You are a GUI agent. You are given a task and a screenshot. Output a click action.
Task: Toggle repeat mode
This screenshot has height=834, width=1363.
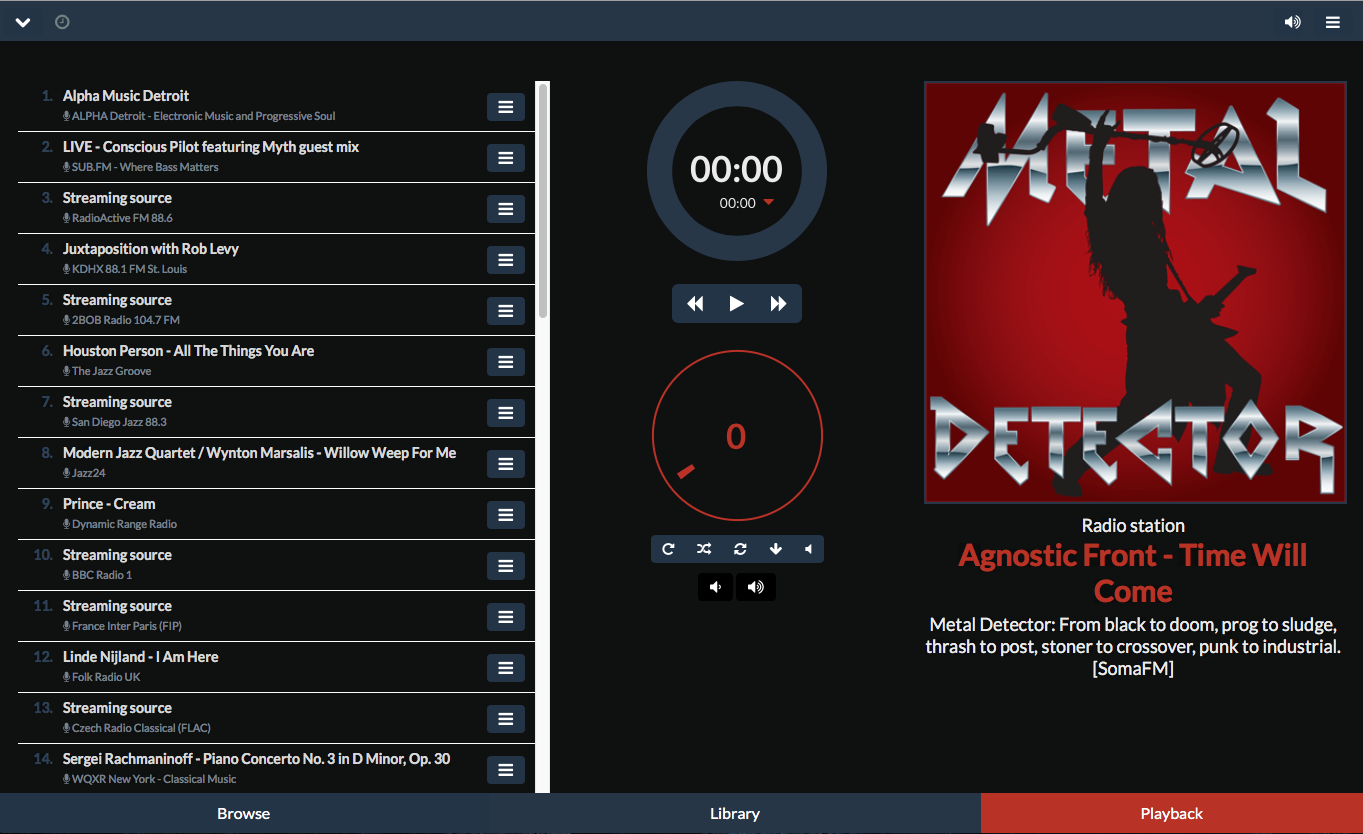668,549
